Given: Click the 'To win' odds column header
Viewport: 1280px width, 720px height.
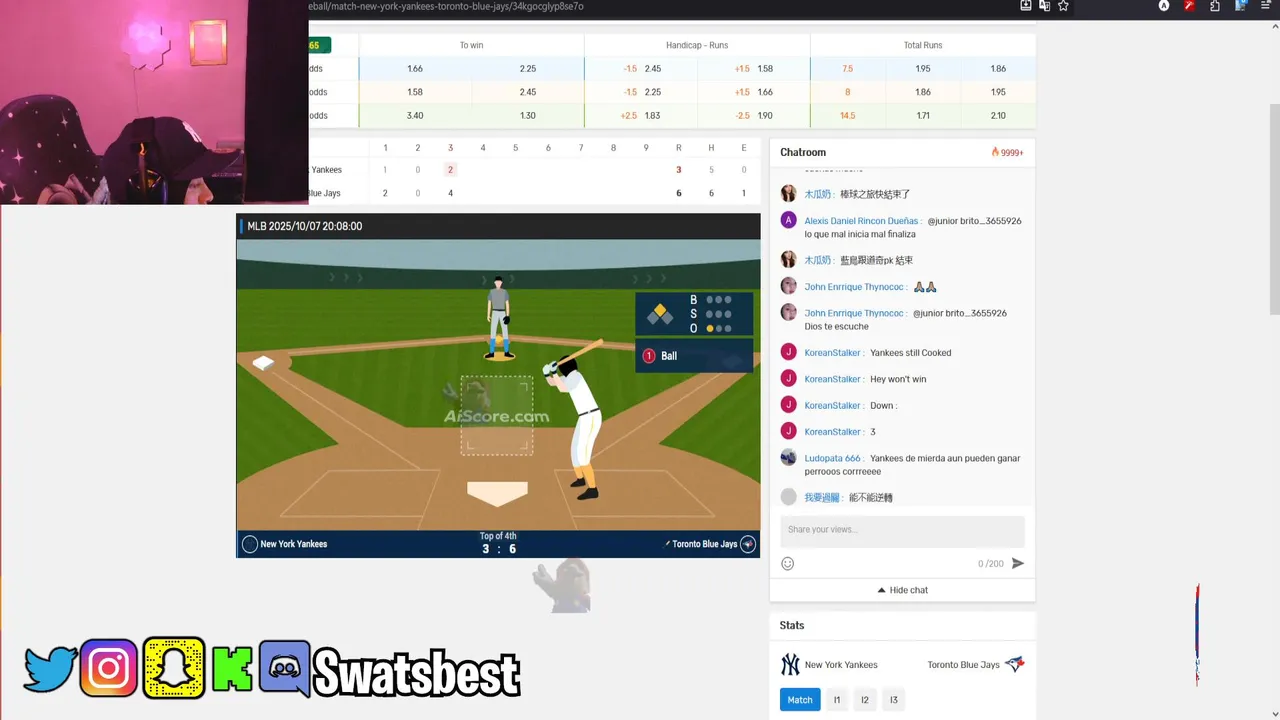Looking at the screenshot, I should tap(471, 45).
